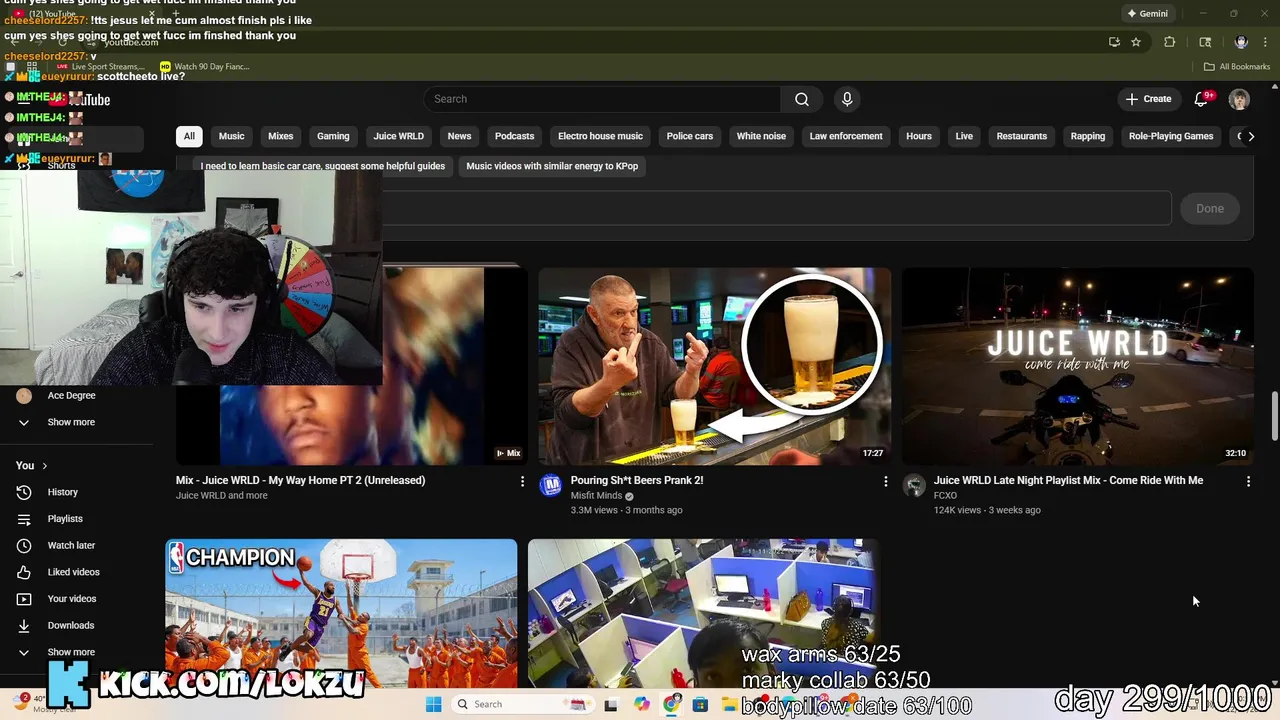Open Gemini in Chrome toolbar
This screenshot has height=720, width=1280.
(1148, 14)
